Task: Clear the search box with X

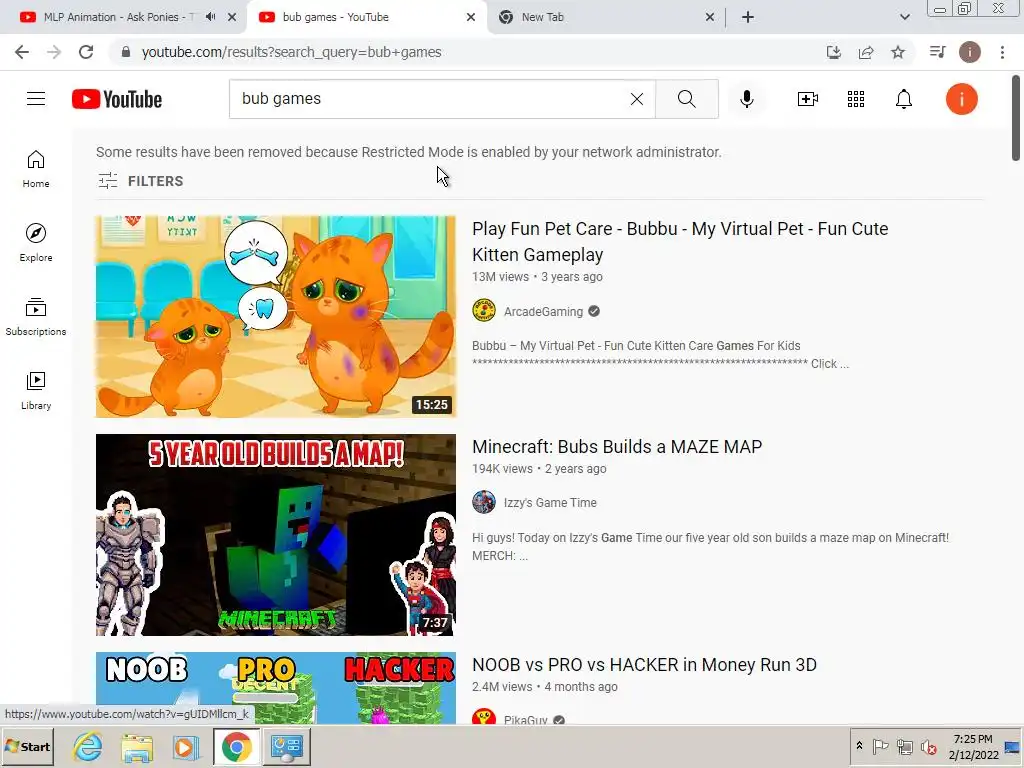Action: (x=637, y=99)
